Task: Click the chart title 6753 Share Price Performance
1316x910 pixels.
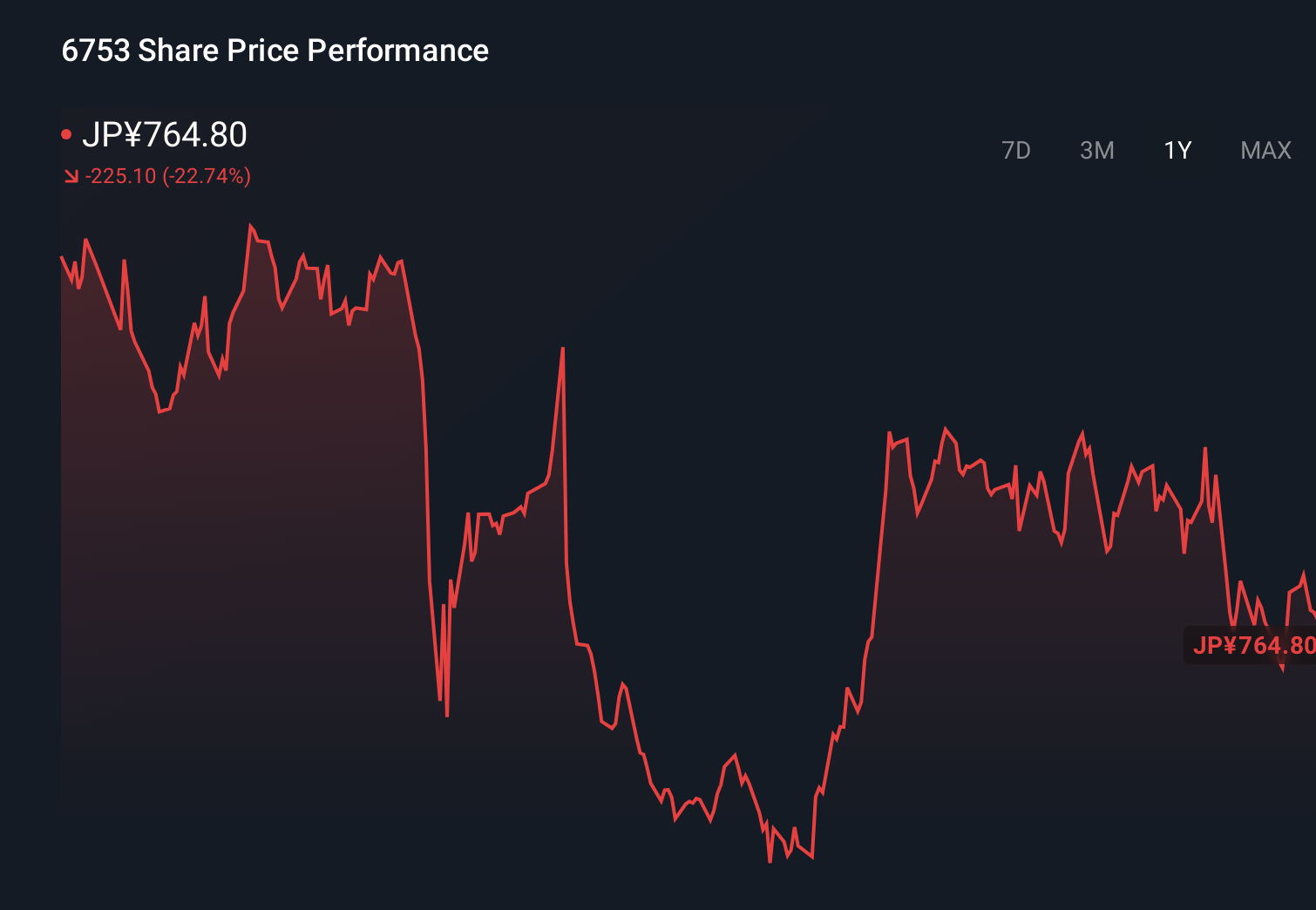Action: 275,51
